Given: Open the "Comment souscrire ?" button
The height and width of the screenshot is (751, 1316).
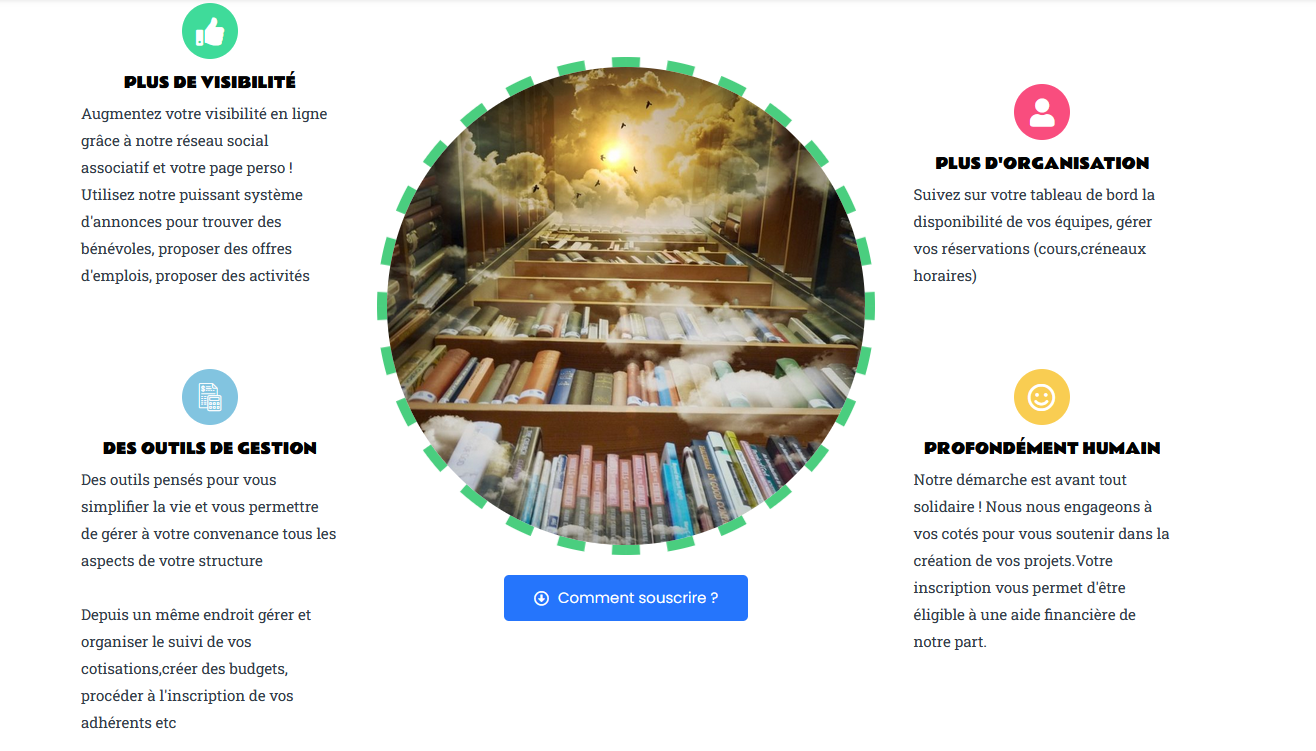Looking at the screenshot, I should point(626,598).
